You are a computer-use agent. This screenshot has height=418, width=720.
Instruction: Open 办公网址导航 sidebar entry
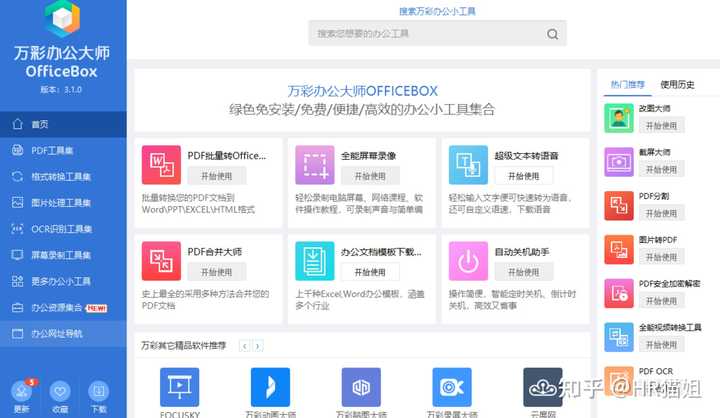coord(63,333)
